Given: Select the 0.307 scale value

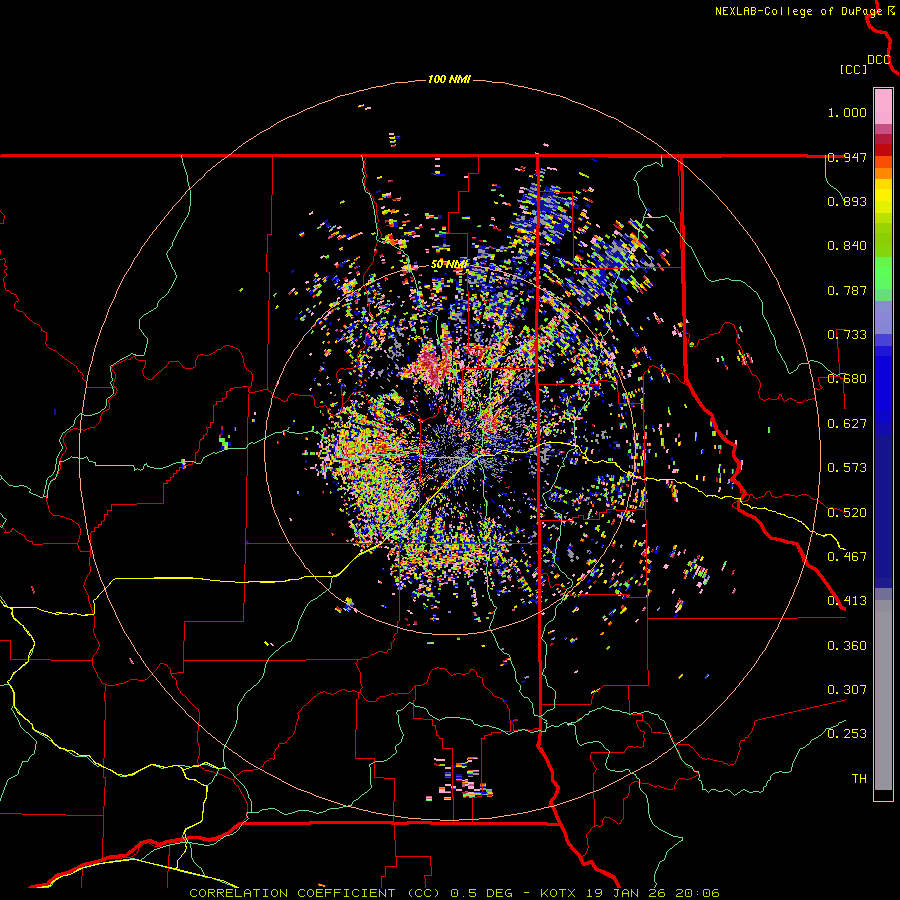Looking at the screenshot, I should pyautogui.click(x=847, y=690).
